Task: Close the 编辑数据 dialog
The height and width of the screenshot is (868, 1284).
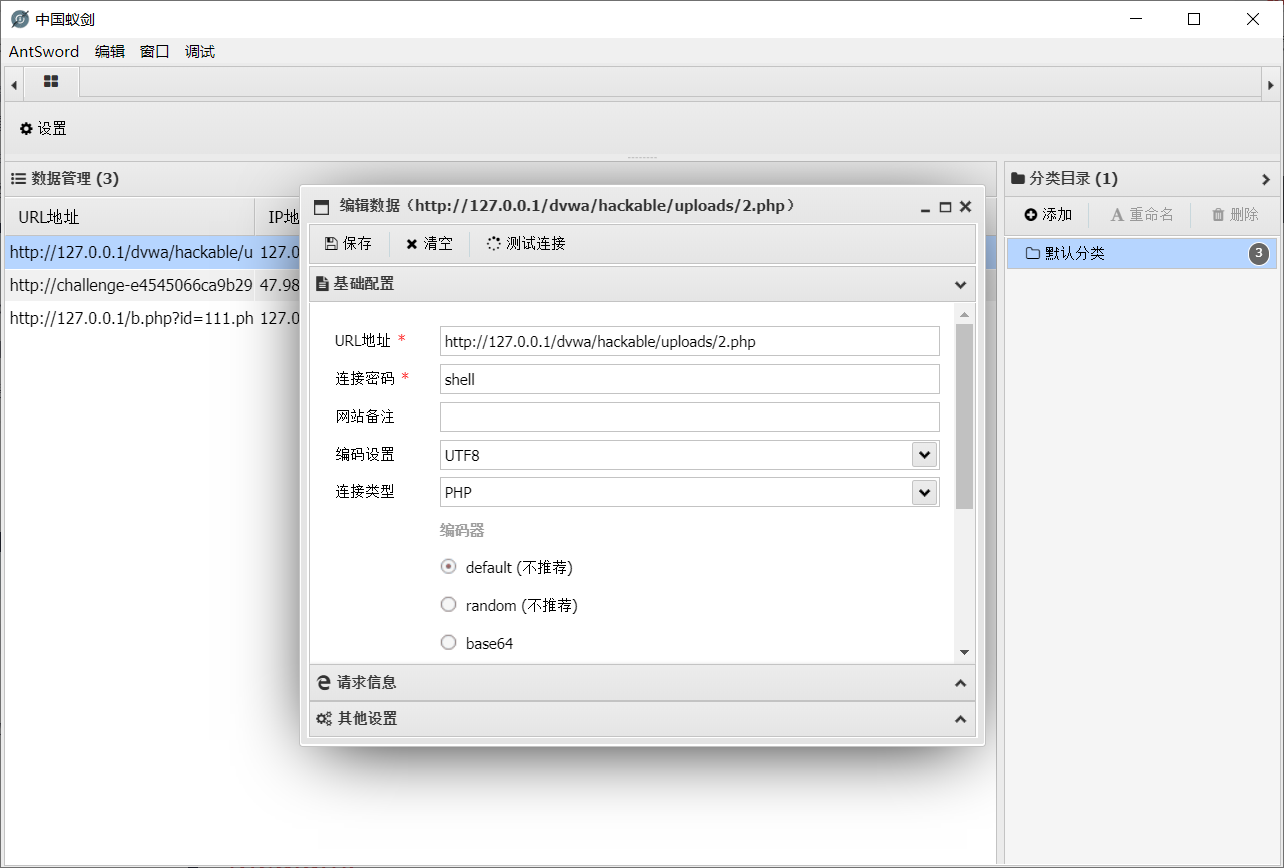Action: (965, 207)
